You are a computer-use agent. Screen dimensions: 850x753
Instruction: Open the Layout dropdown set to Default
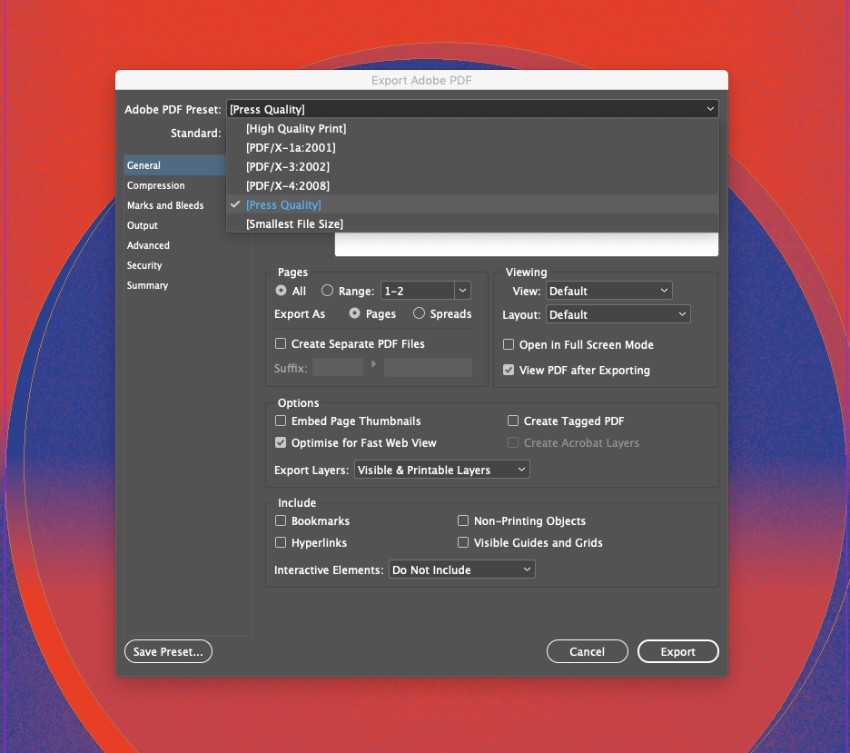pos(618,314)
